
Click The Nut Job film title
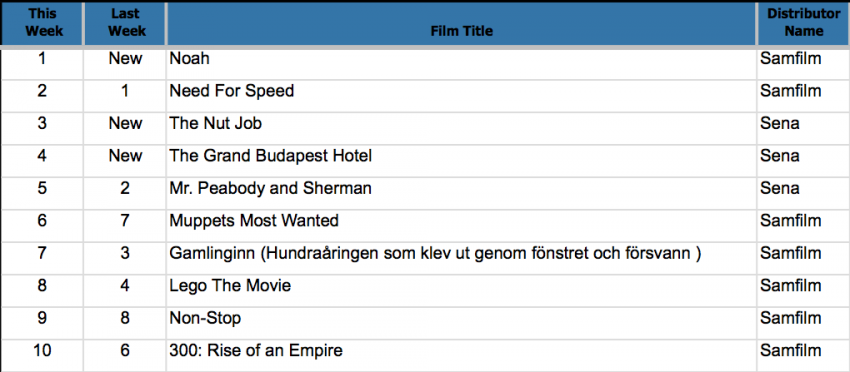(216, 124)
